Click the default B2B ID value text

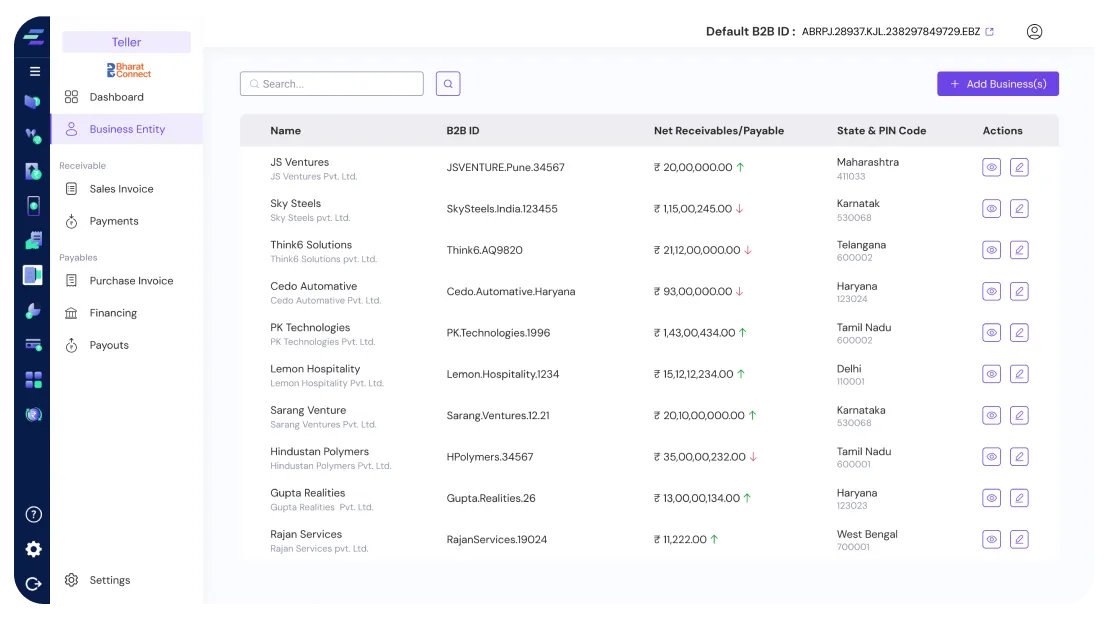coord(891,31)
